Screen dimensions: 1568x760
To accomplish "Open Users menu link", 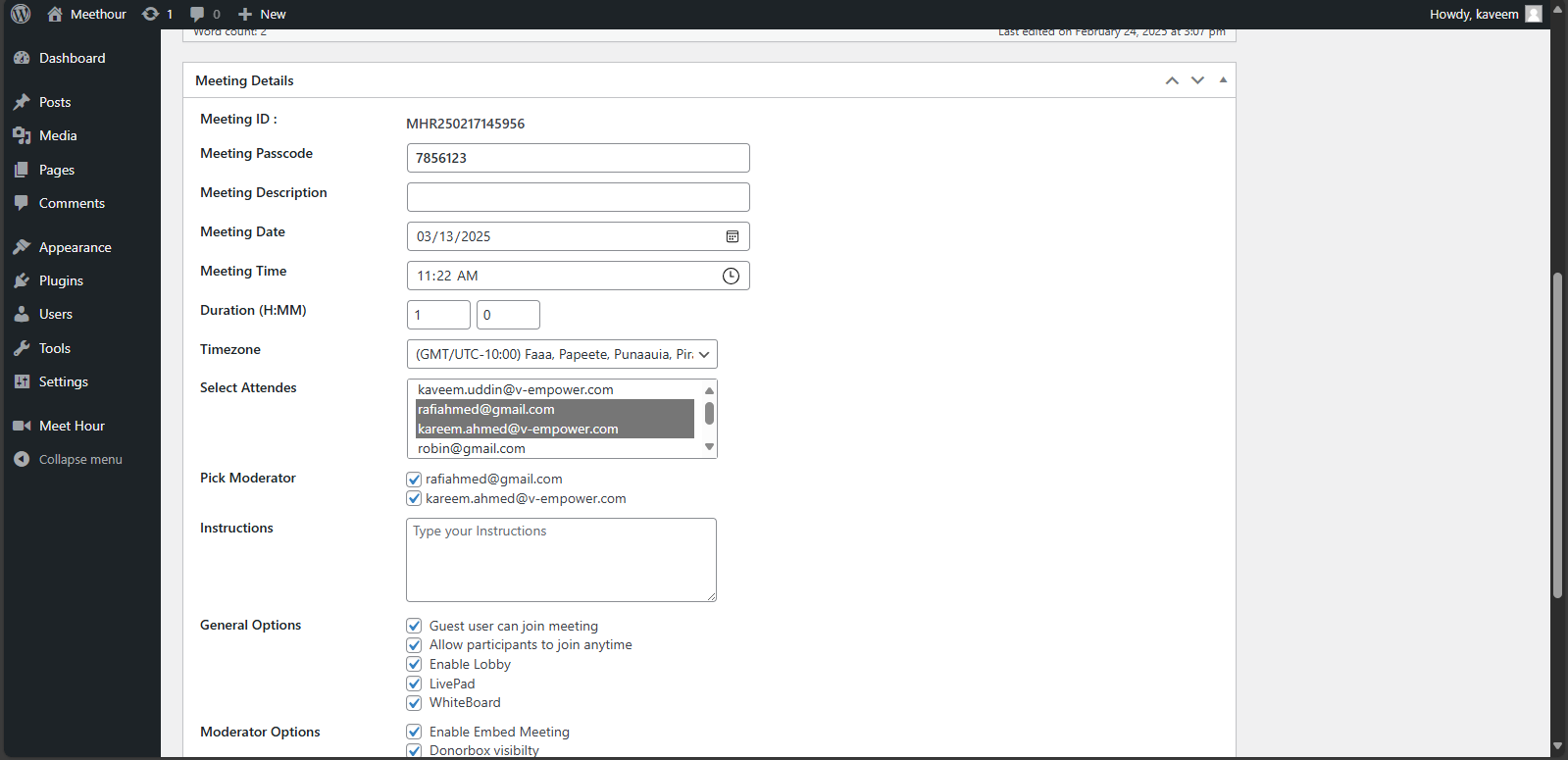I will (x=56, y=314).
